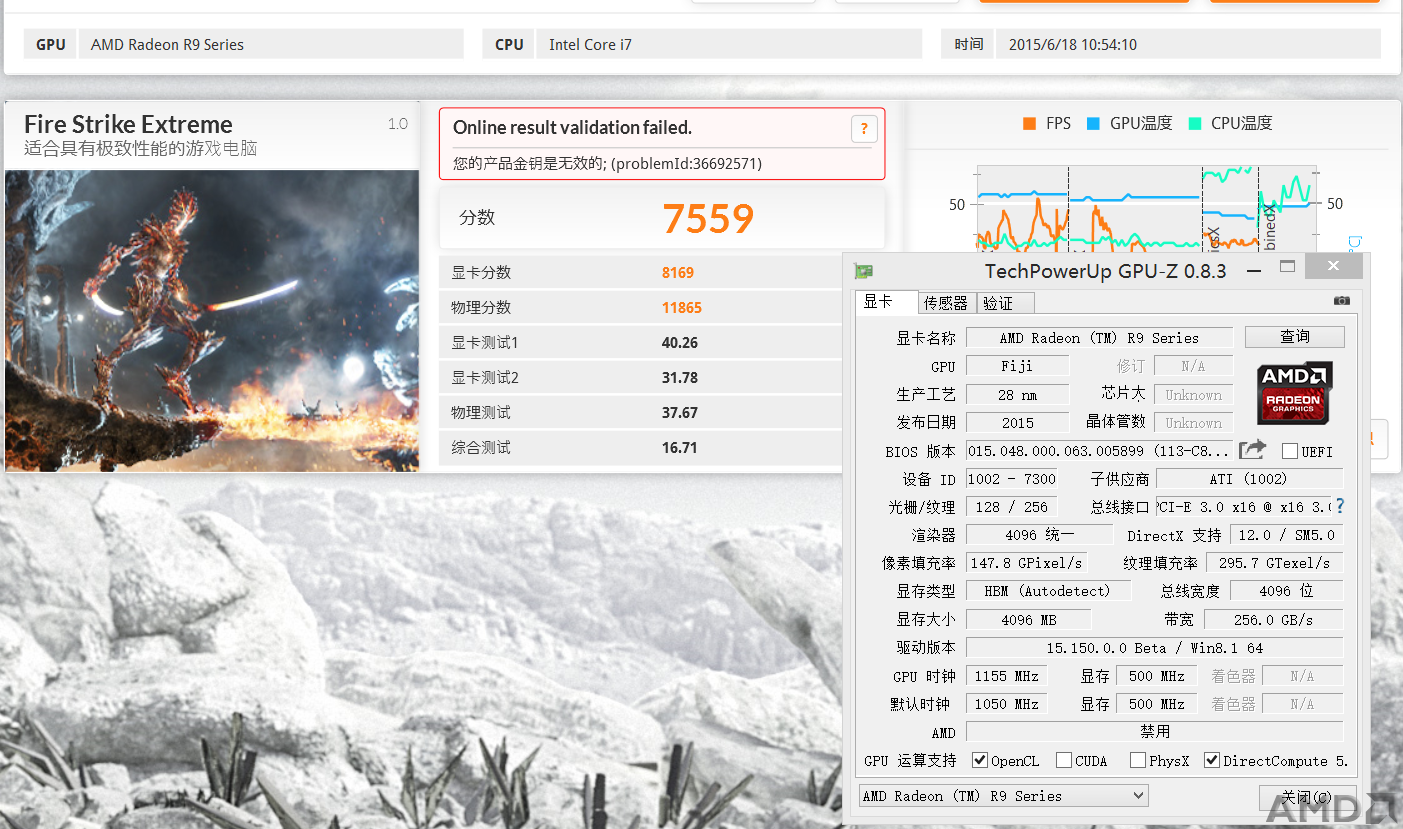This screenshot has height=829, width=1403.
Task: Click the 光栅/纹理 128 / 256 field
Action: click(x=1011, y=507)
